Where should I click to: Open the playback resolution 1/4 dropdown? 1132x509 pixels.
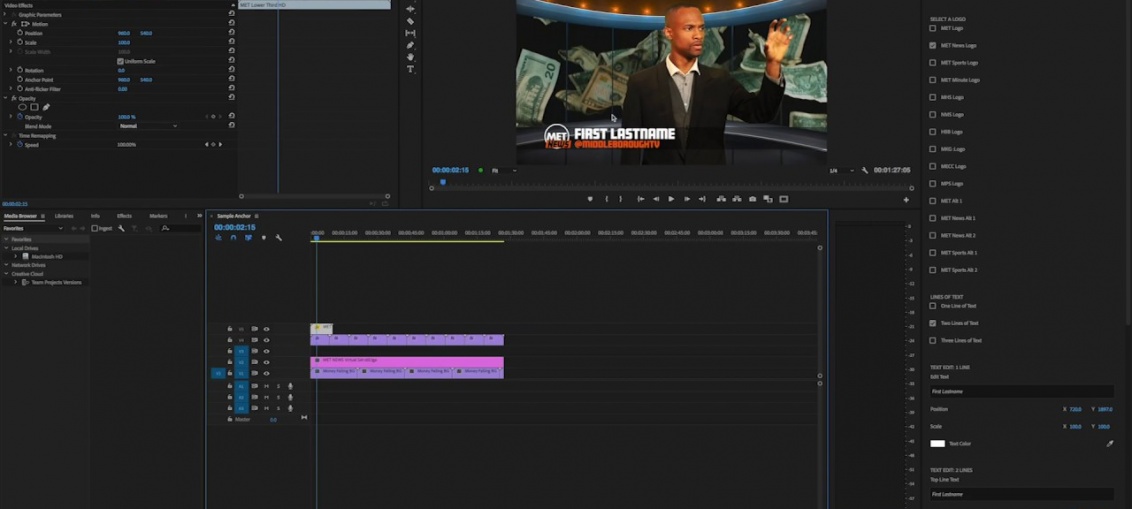pos(842,170)
